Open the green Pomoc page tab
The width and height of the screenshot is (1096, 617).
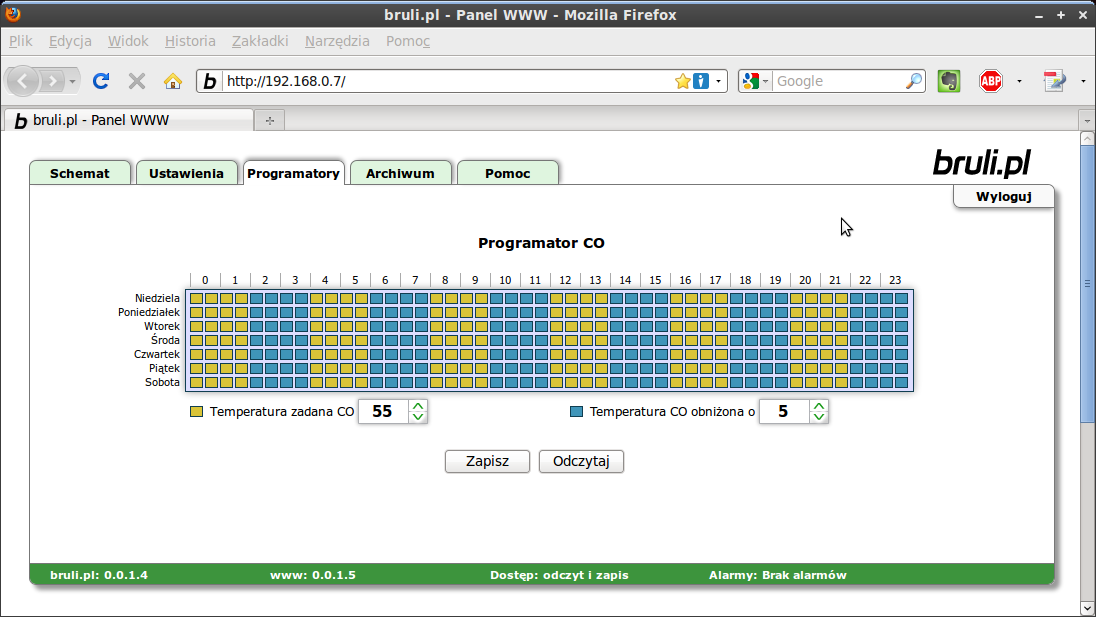[x=507, y=173]
